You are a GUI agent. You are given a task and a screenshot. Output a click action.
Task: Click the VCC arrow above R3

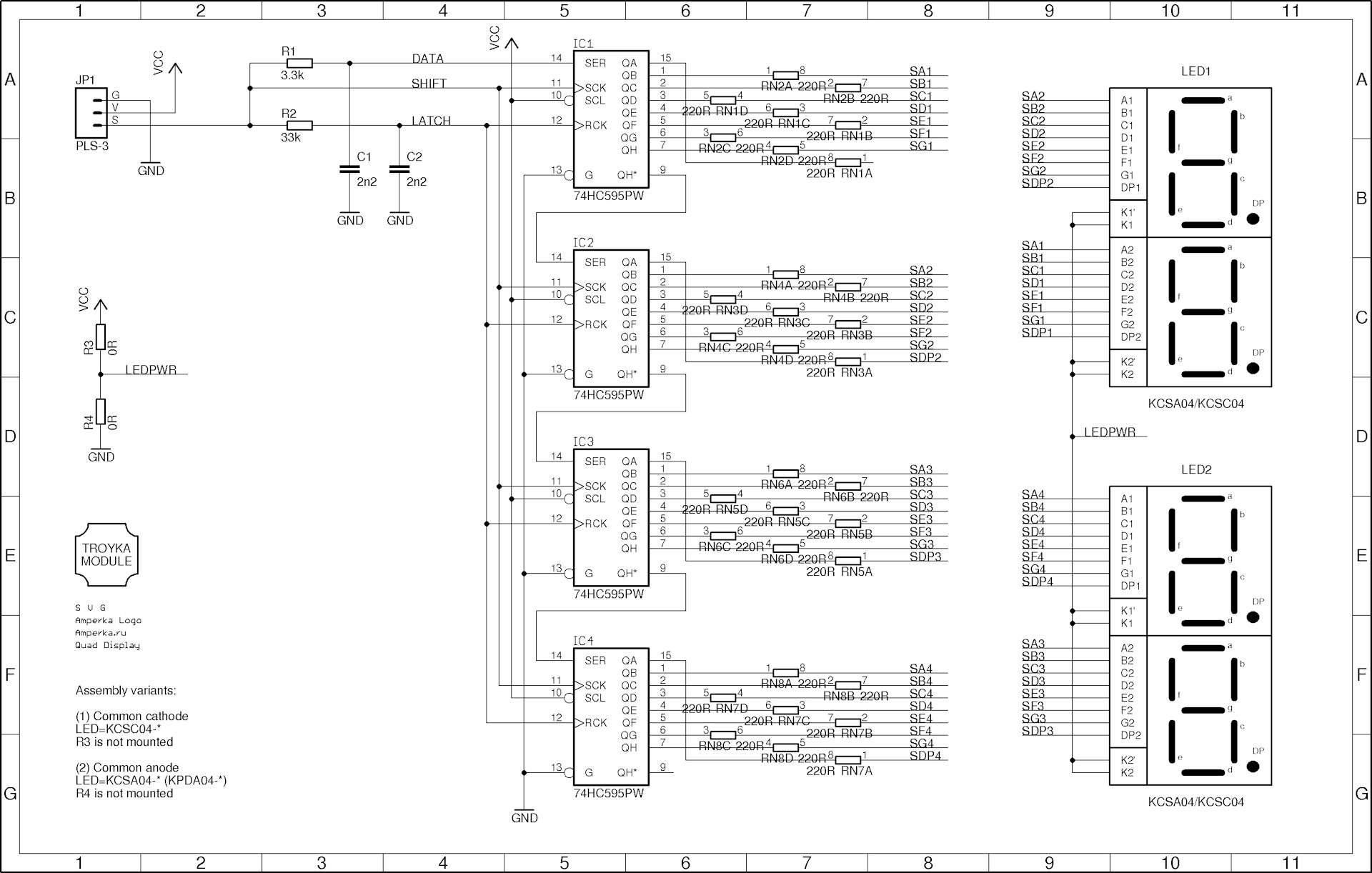[x=101, y=306]
